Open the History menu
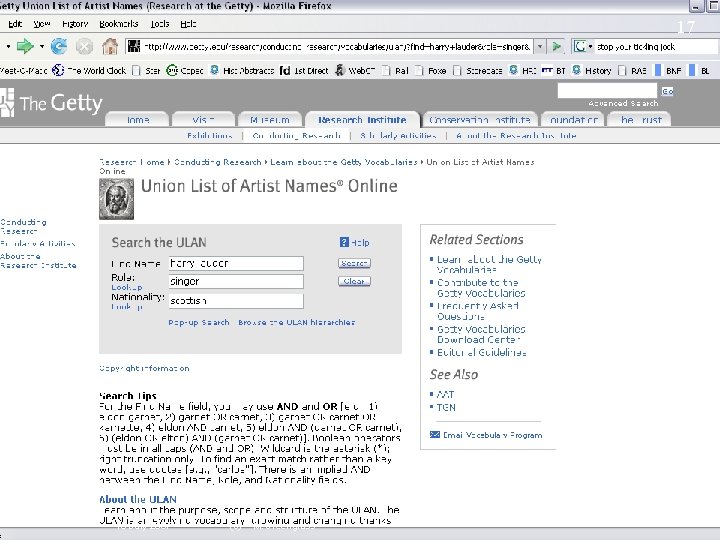This screenshot has width=720, height=540. (x=75, y=24)
